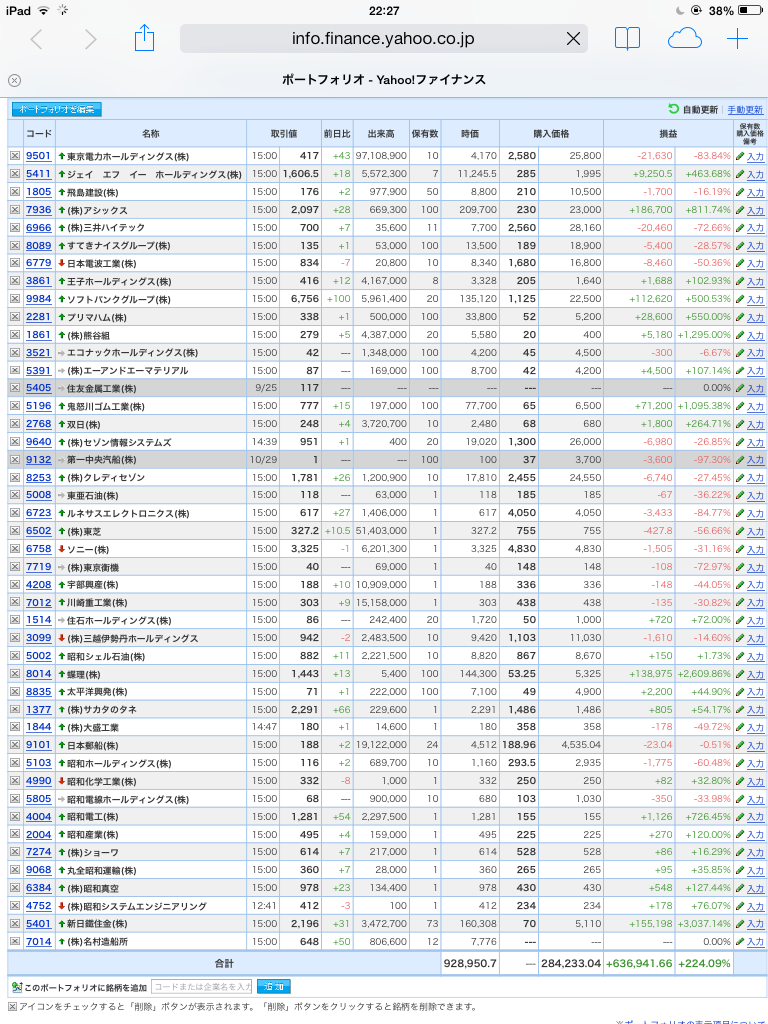Image resolution: width=768 pixels, height=1024 pixels.
Task: Open stock code 7936 link
Action: pos(39,210)
